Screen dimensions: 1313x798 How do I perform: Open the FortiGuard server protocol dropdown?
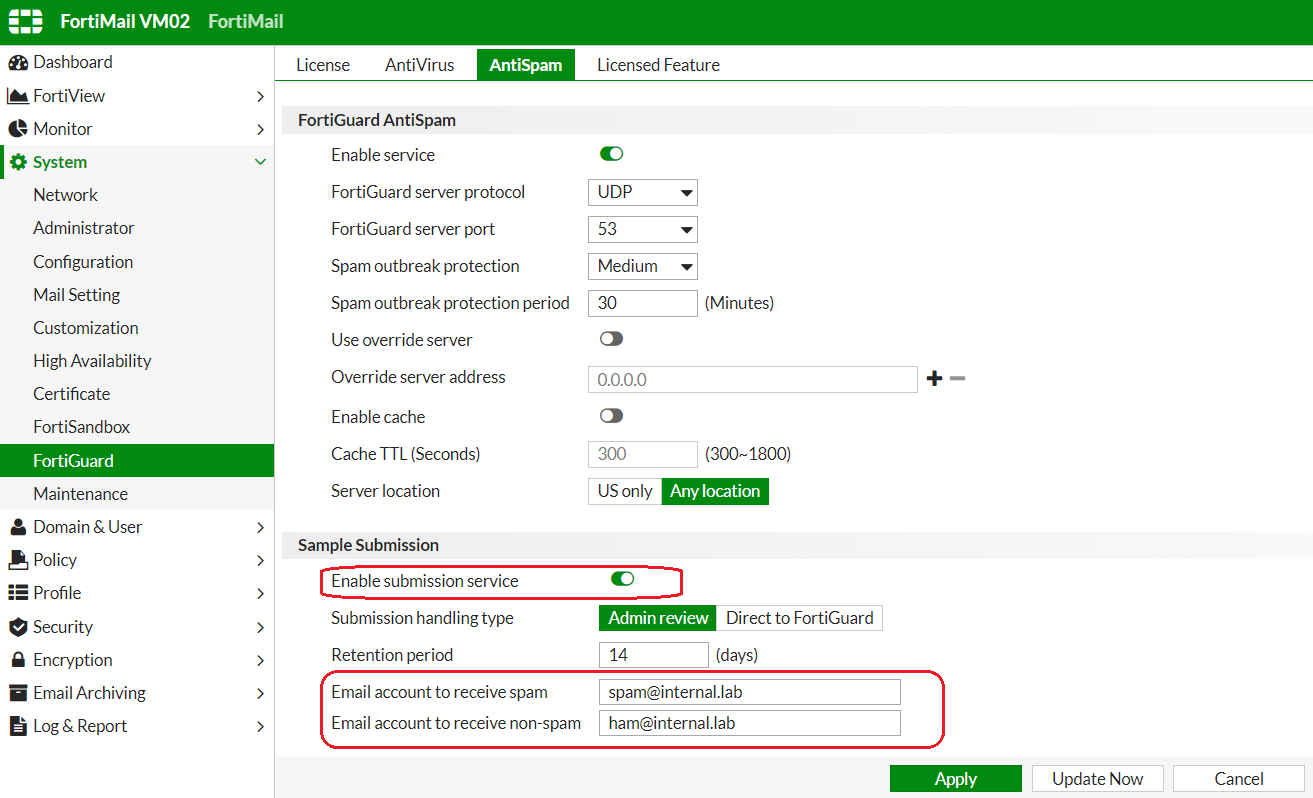tap(642, 192)
